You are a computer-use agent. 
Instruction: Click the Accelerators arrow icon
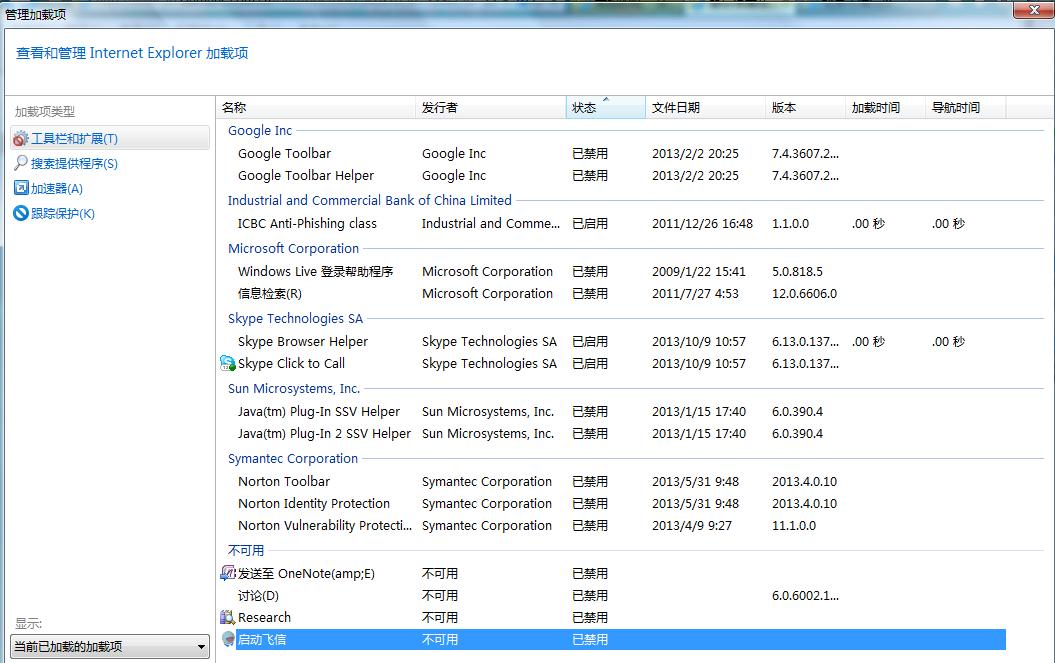(x=22, y=188)
